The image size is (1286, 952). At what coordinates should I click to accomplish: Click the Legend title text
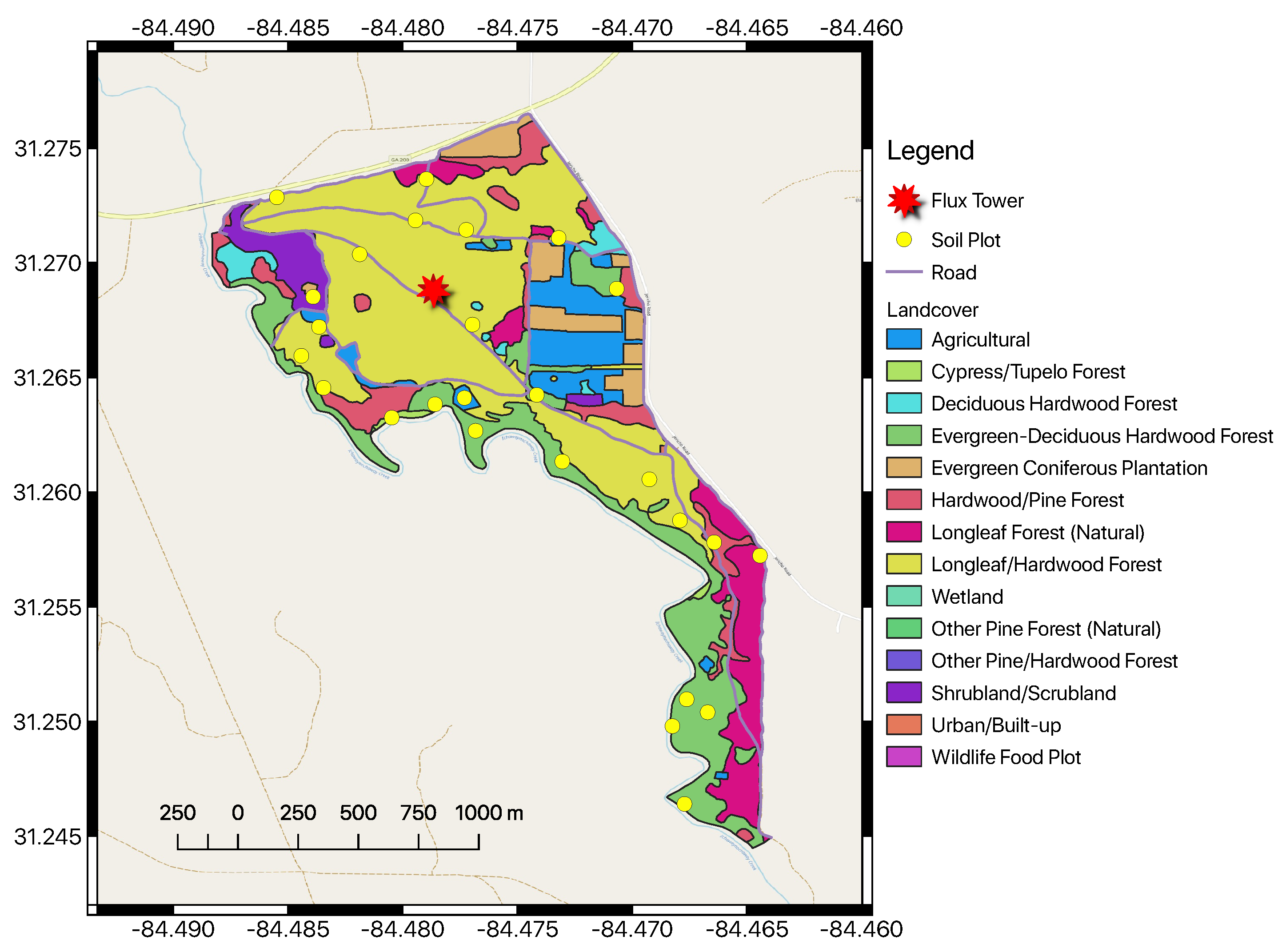(930, 151)
